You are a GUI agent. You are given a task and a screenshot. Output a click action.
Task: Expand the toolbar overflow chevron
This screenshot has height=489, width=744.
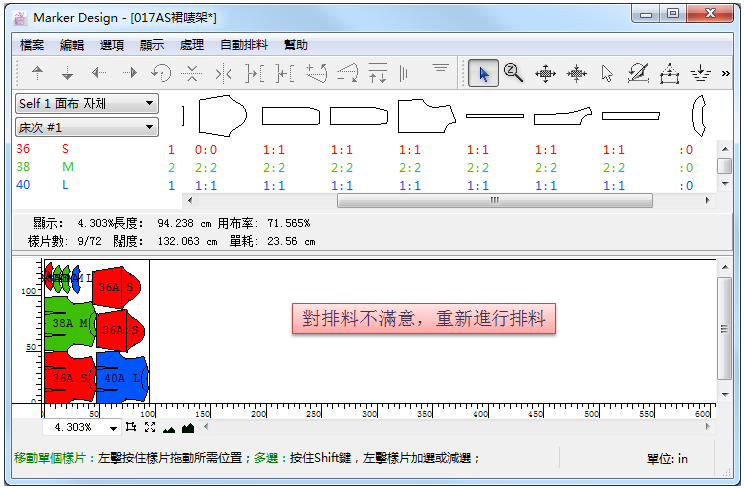(x=725, y=73)
